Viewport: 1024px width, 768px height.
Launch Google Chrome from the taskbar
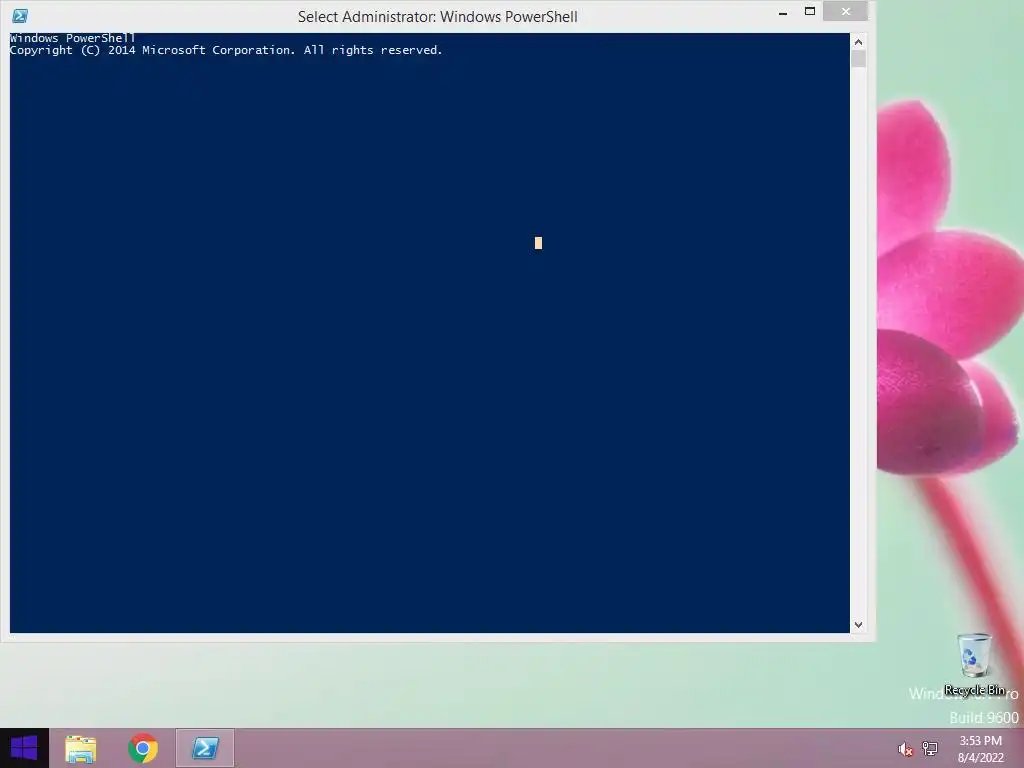142,748
